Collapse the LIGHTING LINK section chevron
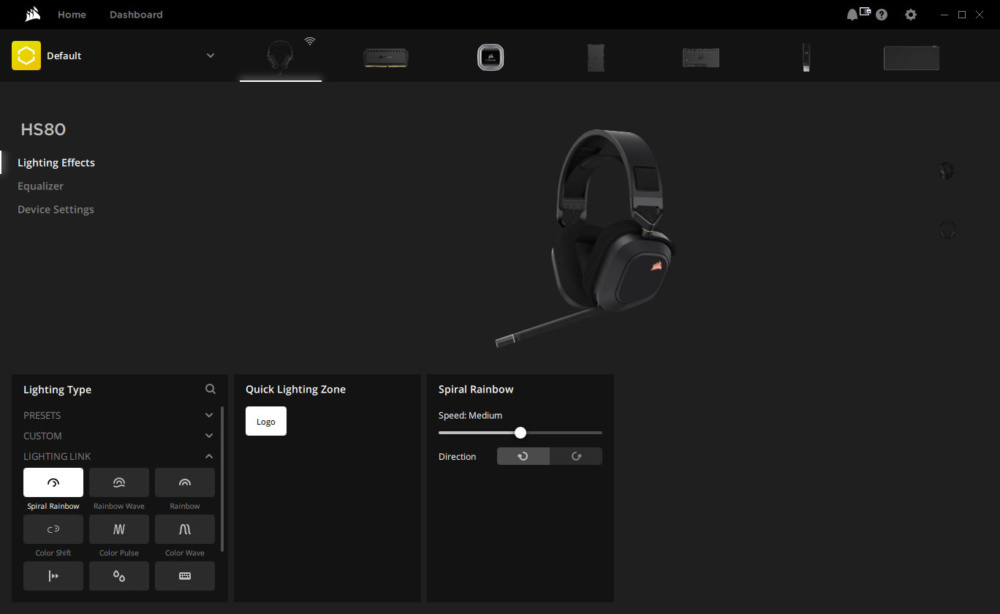 point(209,457)
